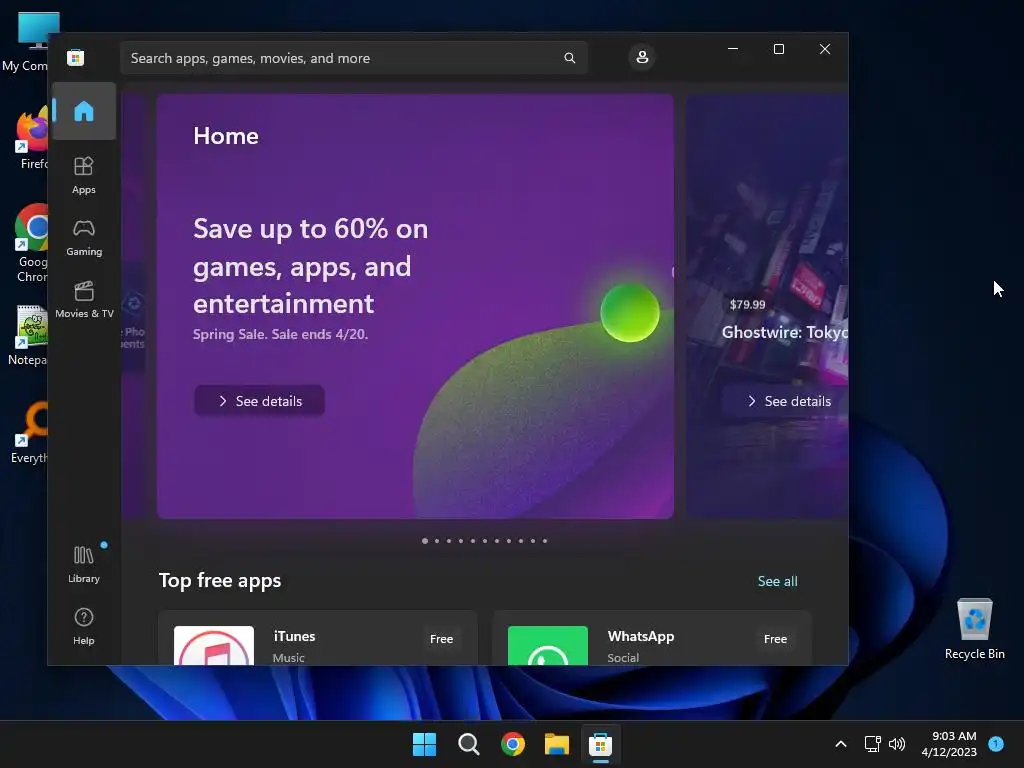1024x768 pixels.
Task: Select the My Computer desktop icon
Action: [30, 42]
